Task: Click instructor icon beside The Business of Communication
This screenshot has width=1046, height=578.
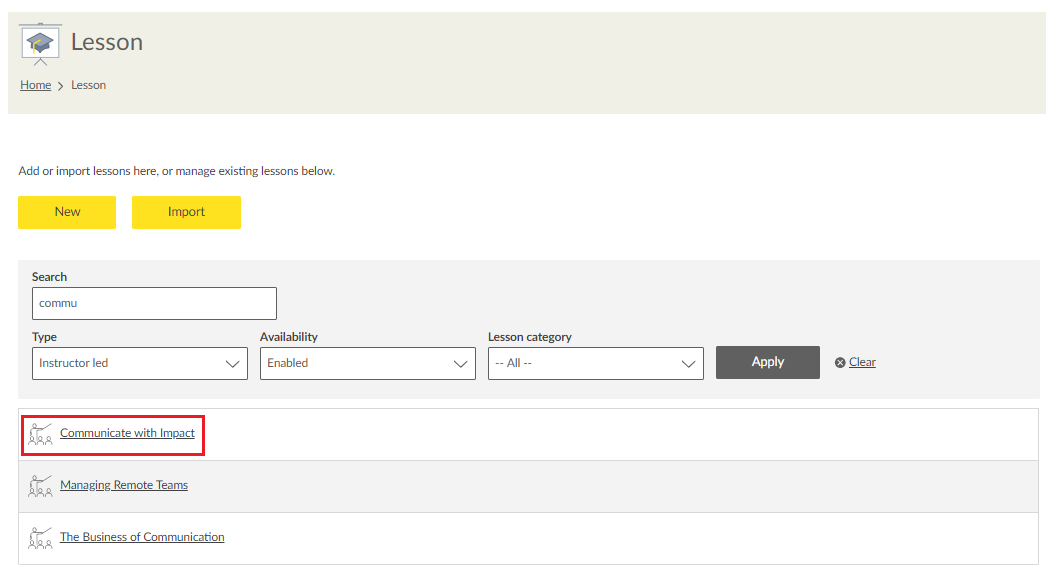Action: point(41,538)
